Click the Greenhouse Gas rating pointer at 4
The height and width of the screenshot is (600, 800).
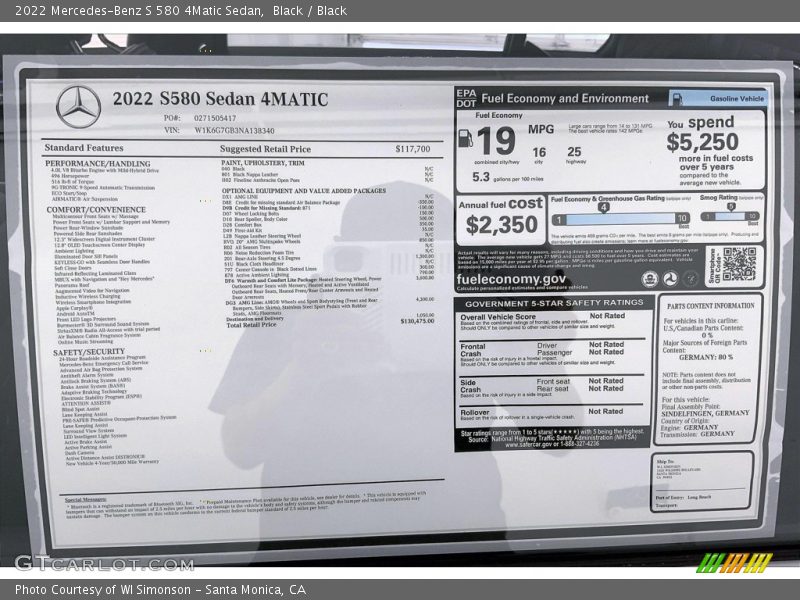click(604, 206)
